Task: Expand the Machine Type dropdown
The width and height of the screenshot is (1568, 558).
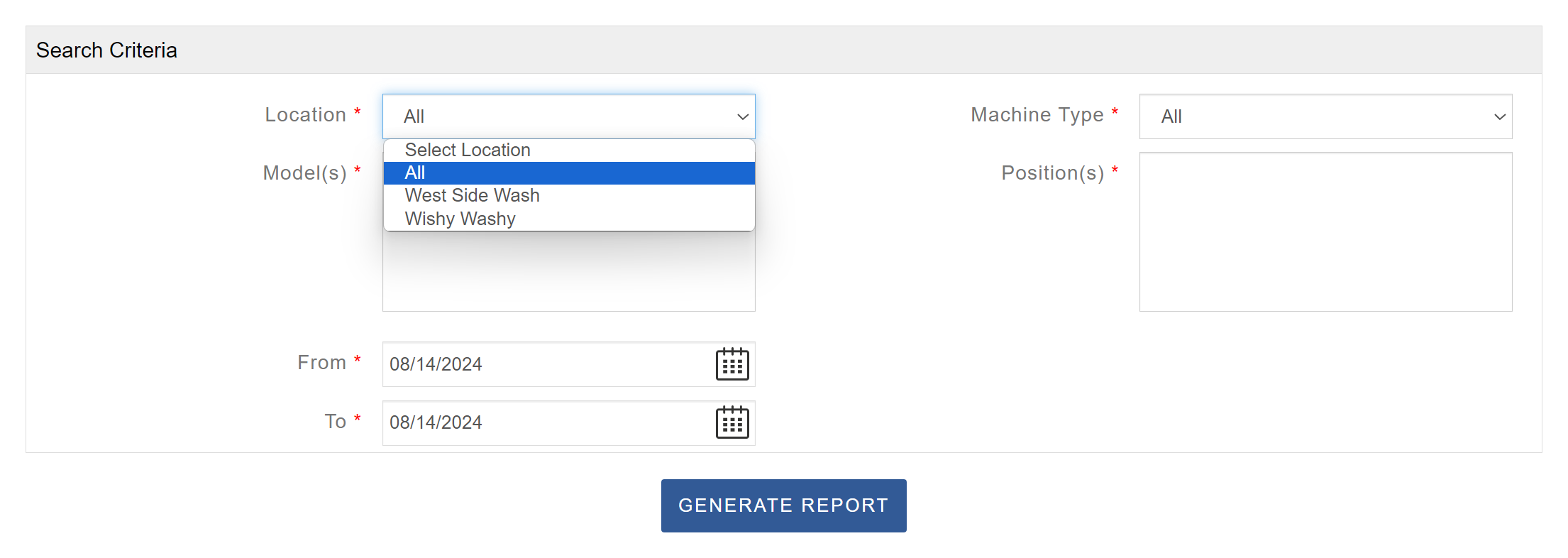Action: [x=1325, y=116]
